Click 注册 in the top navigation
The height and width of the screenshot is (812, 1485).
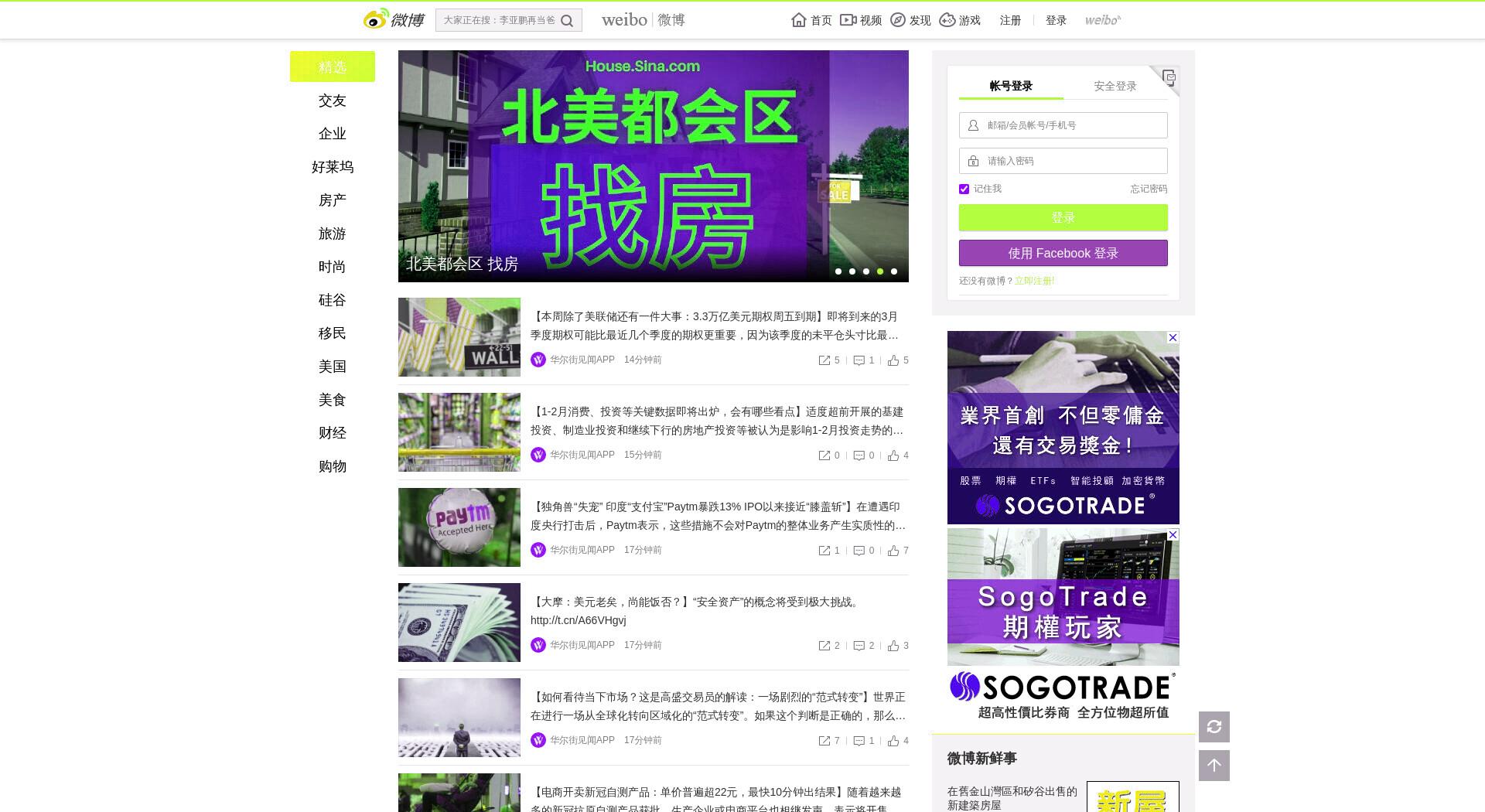click(1010, 20)
